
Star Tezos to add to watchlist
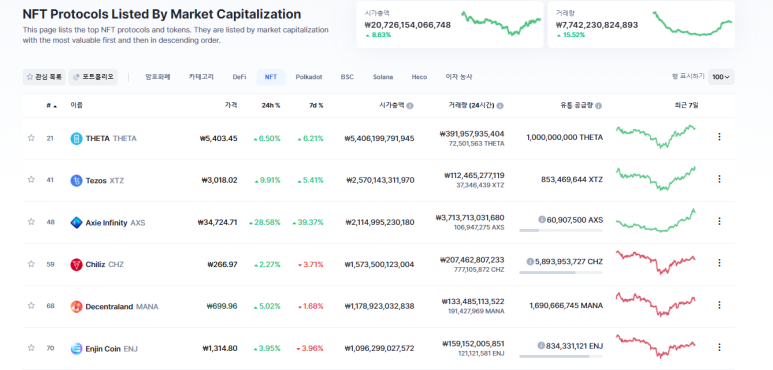pos(31,180)
